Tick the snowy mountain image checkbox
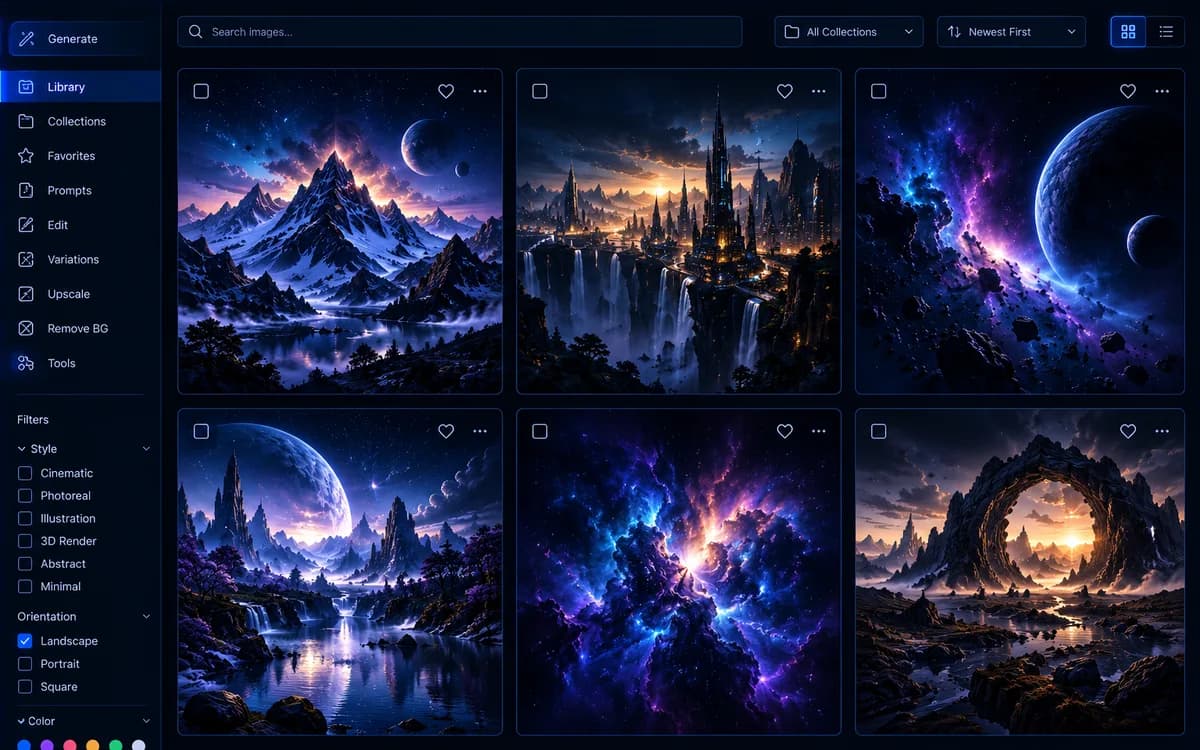1200x750 pixels. pos(201,91)
